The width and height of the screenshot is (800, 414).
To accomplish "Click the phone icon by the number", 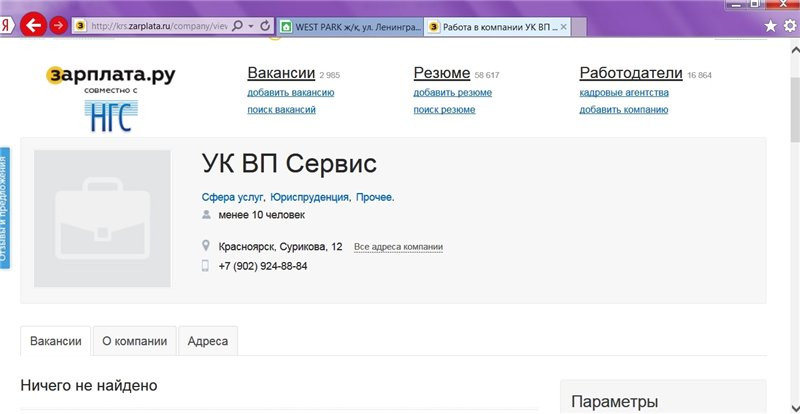I will pos(206,266).
